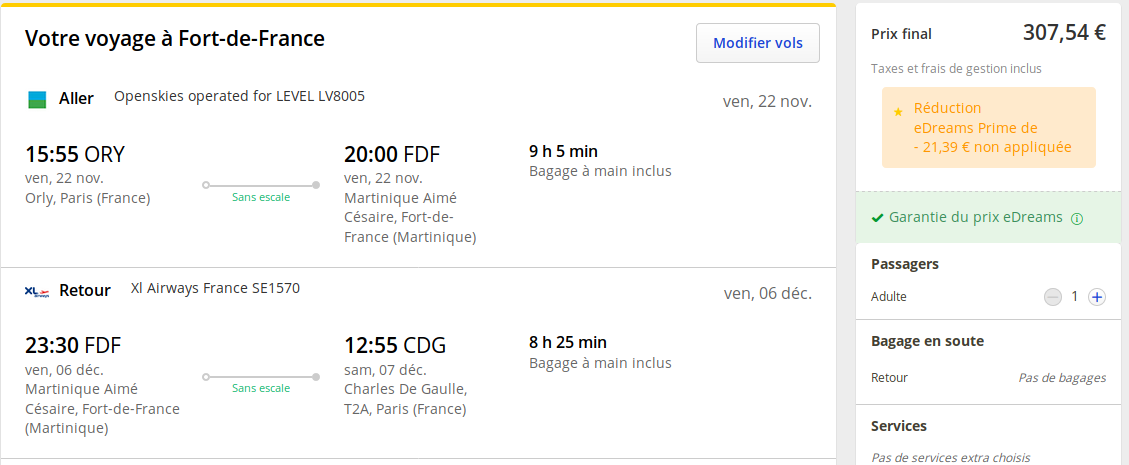Select the outbound Sans escale label
1129x465 pixels.
coord(261,197)
